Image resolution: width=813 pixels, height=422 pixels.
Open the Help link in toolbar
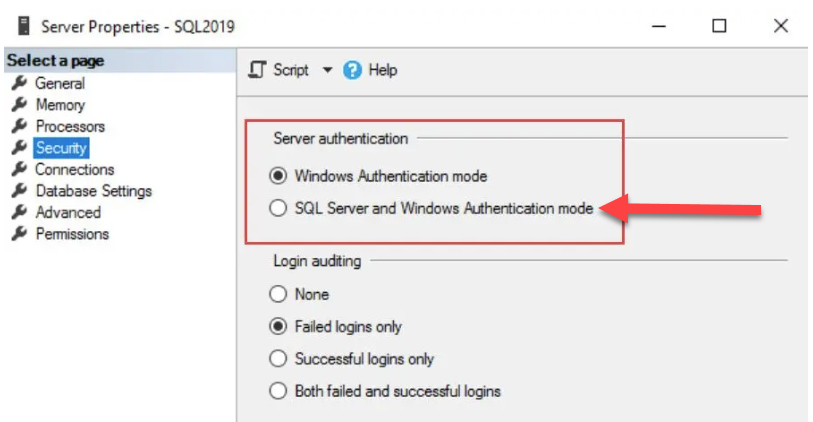point(382,70)
